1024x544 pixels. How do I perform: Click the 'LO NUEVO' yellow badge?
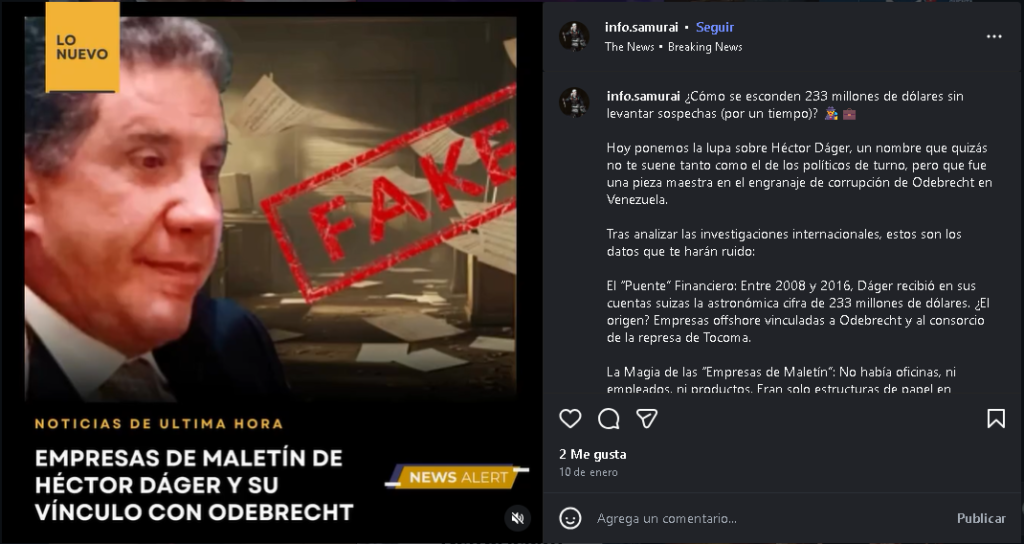coord(82,47)
